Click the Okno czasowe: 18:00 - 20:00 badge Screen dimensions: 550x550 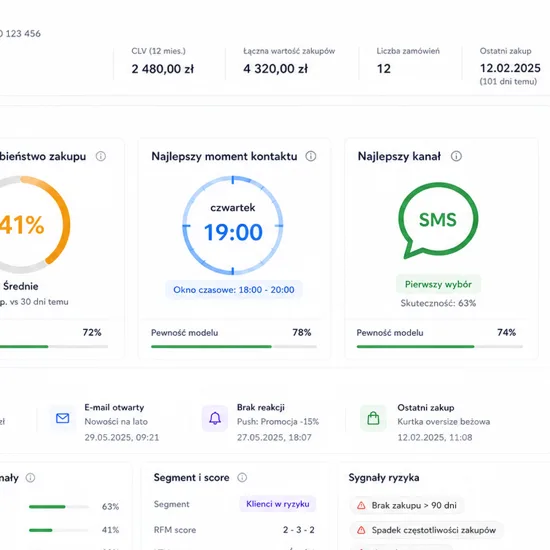(x=234, y=290)
